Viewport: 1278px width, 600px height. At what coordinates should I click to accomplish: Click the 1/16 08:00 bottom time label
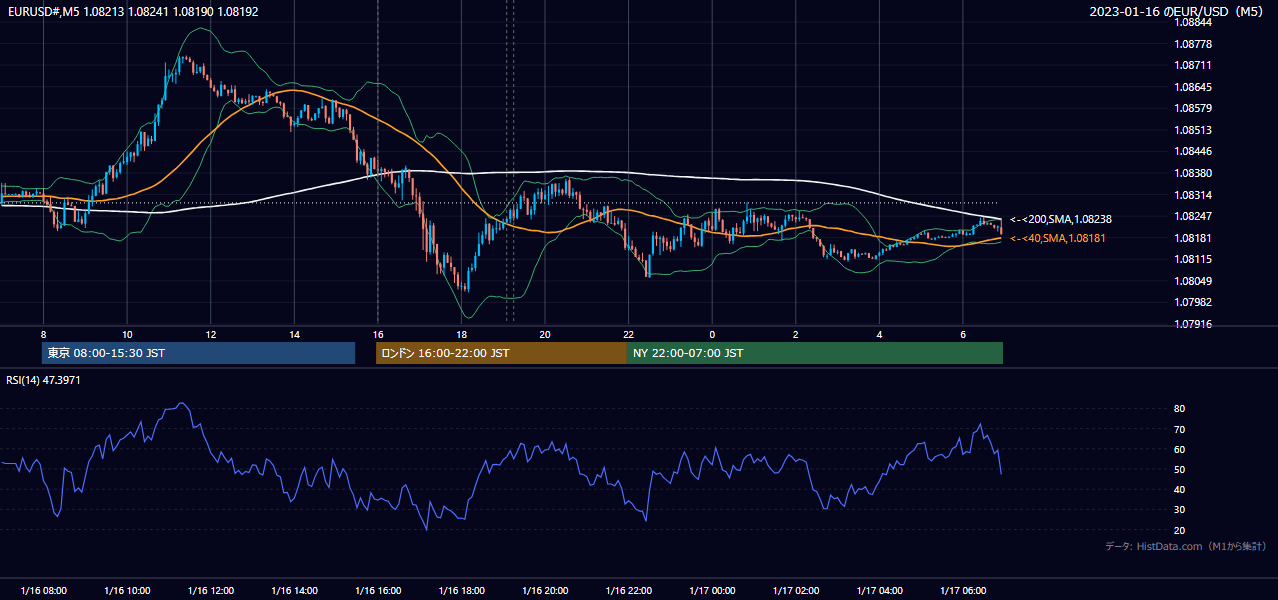pos(44,591)
